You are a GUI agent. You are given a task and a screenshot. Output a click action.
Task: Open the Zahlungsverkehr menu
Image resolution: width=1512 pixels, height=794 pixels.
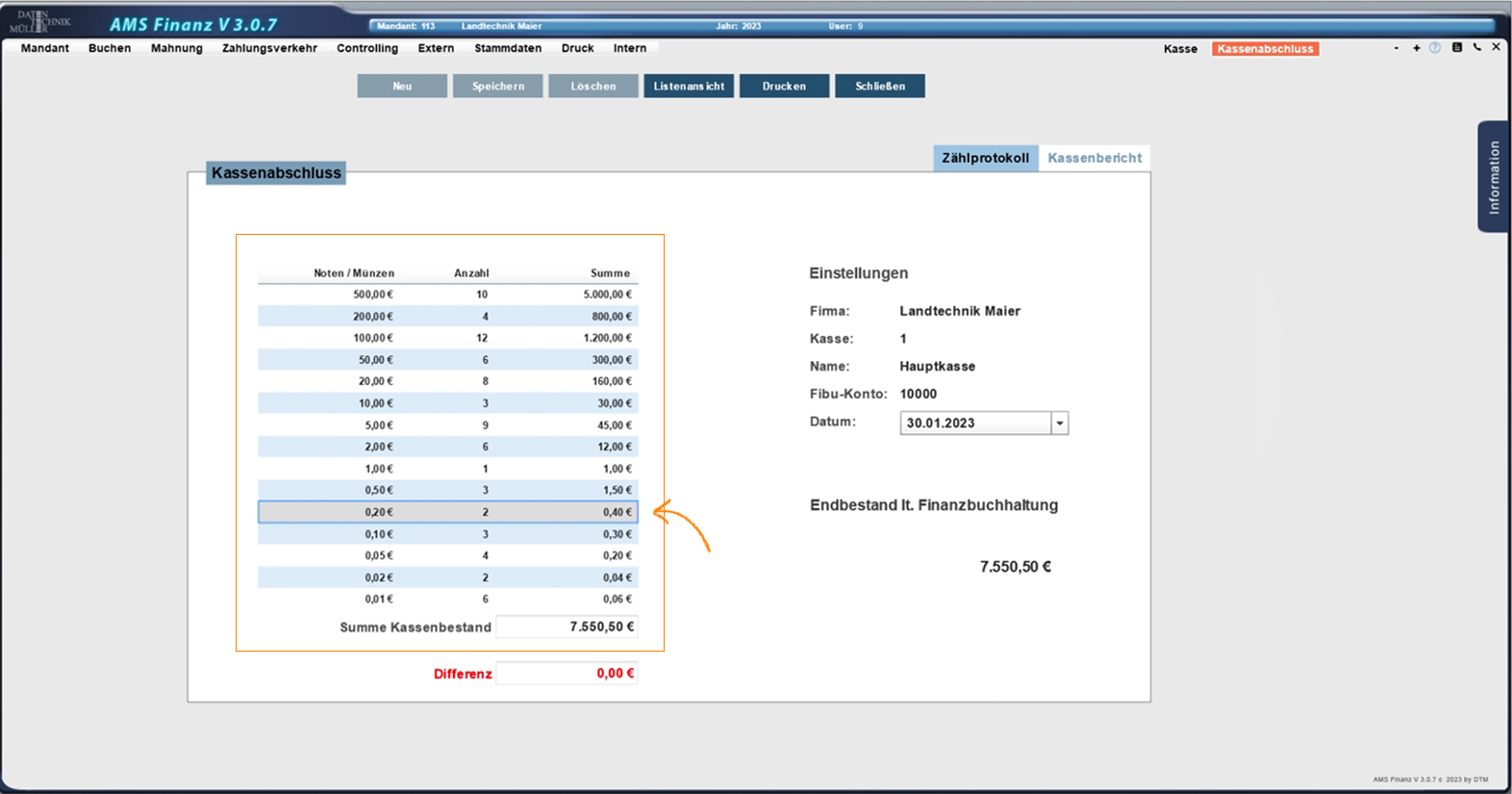point(269,48)
